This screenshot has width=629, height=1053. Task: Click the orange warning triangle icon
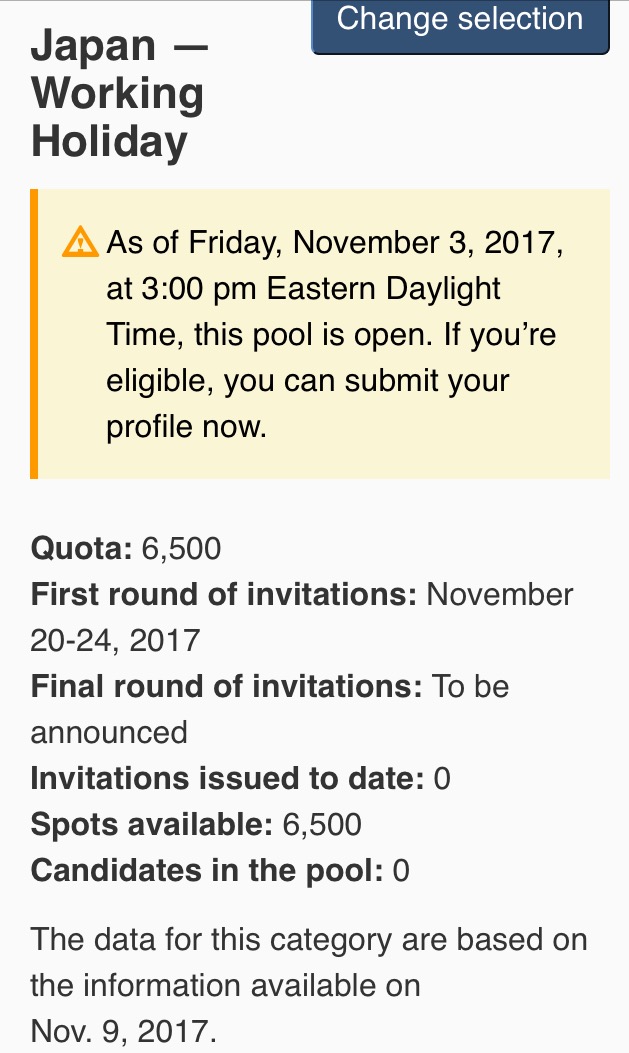pyautogui.click(x=80, y=242)
